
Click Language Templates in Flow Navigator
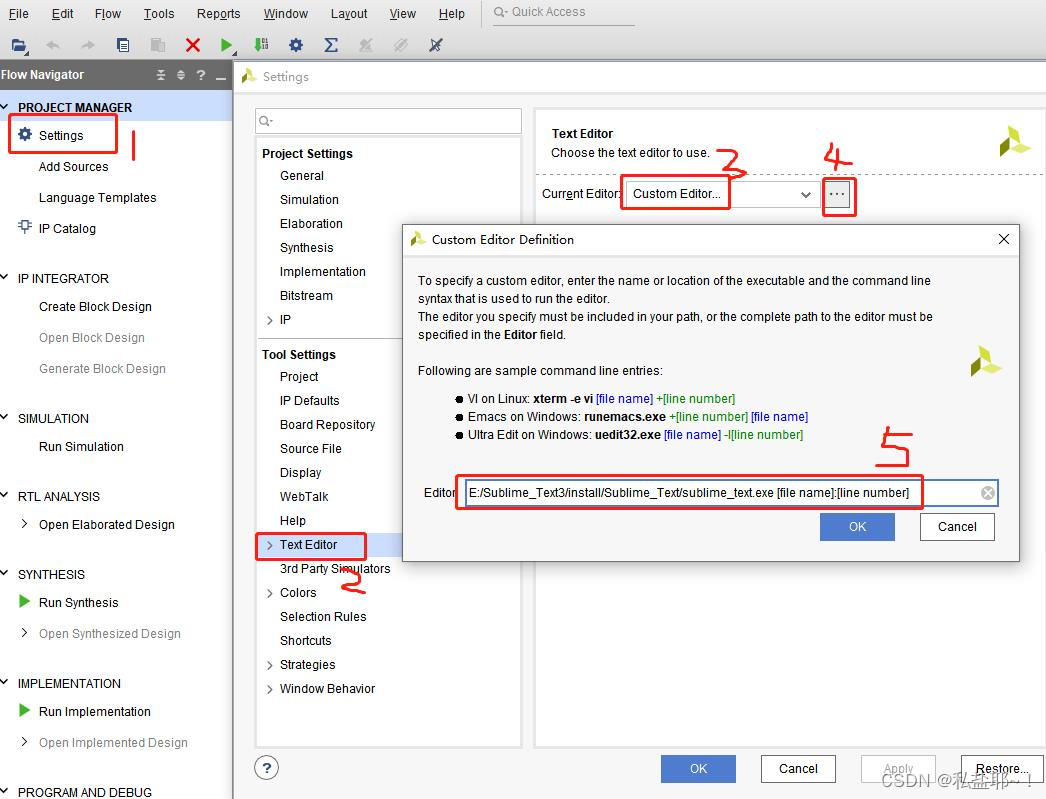click(x=97, y=197)
